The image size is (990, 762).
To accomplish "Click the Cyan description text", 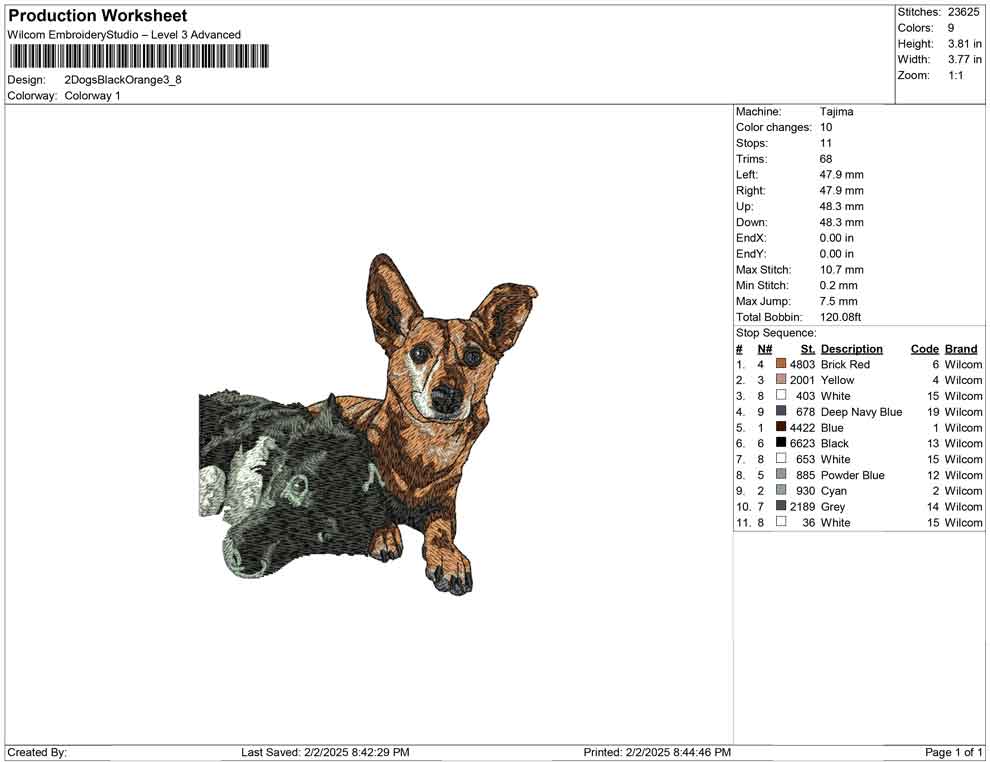I will 834,491.
